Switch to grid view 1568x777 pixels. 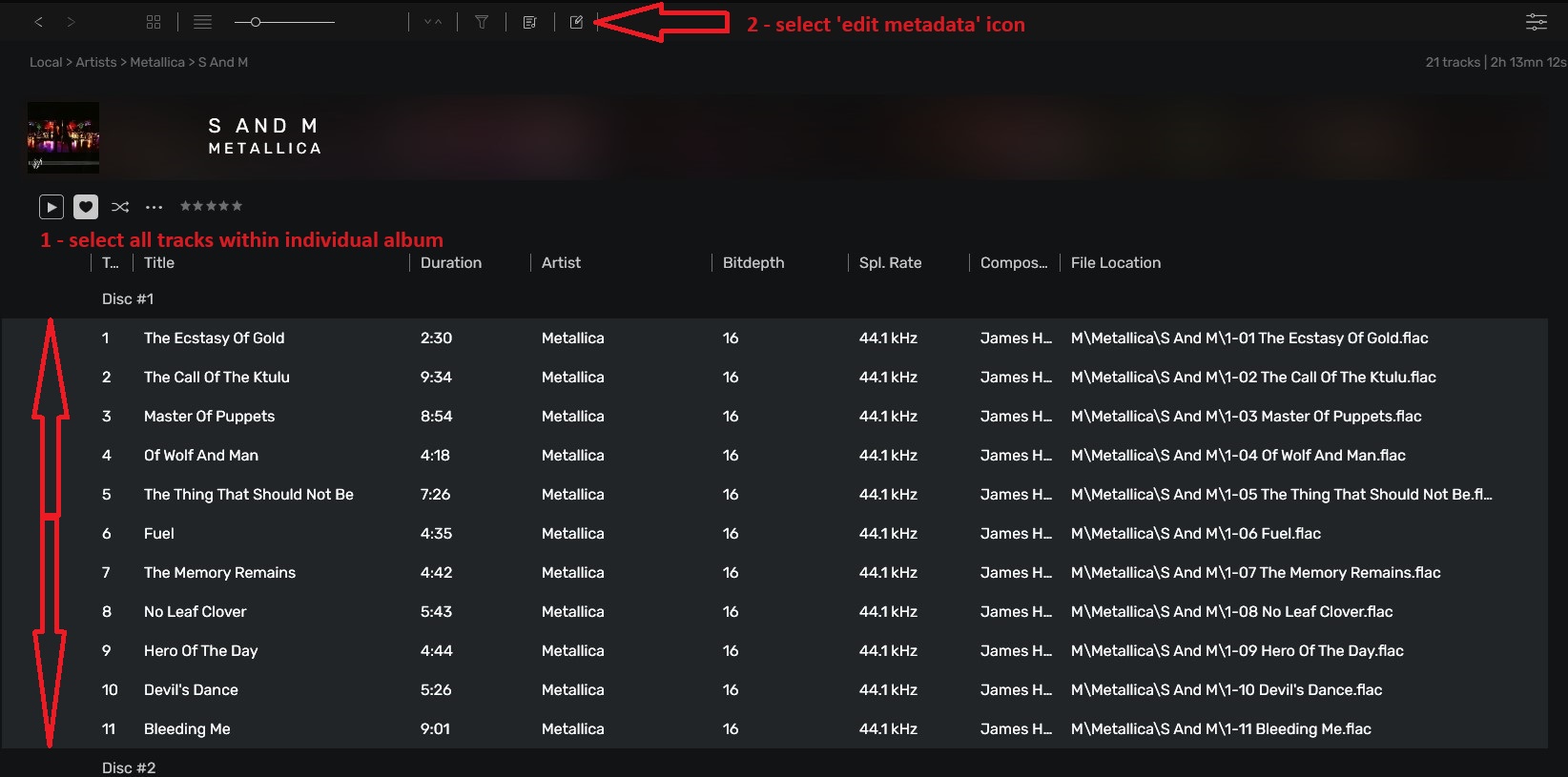(x=154, y=22)
